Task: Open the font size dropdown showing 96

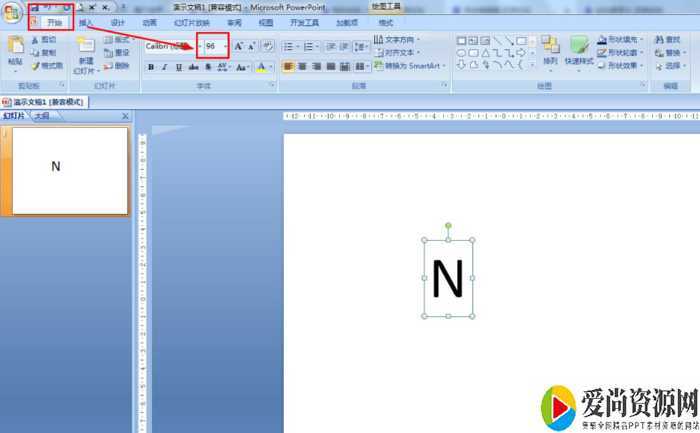Action: click(x=225, y=46)
